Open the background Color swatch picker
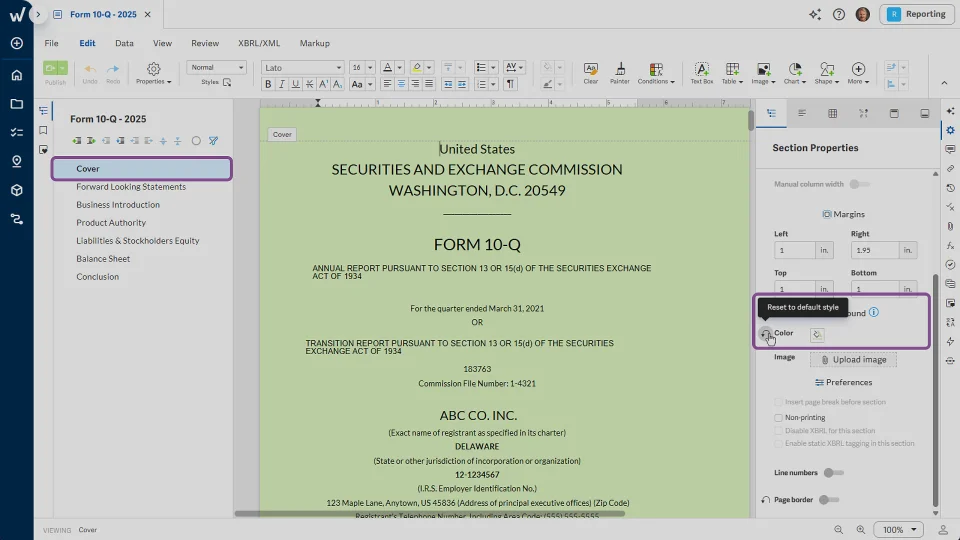This screenshot has height=540, width=960. pyautogui.click(x=817, y=334)
